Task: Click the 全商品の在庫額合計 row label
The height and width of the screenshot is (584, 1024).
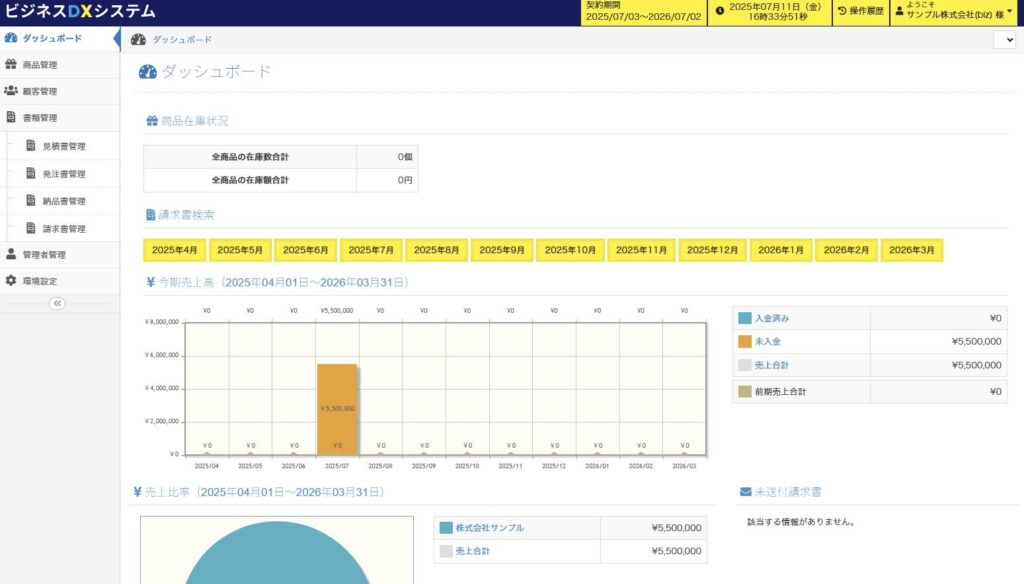Action: click(x=250, y=180)
